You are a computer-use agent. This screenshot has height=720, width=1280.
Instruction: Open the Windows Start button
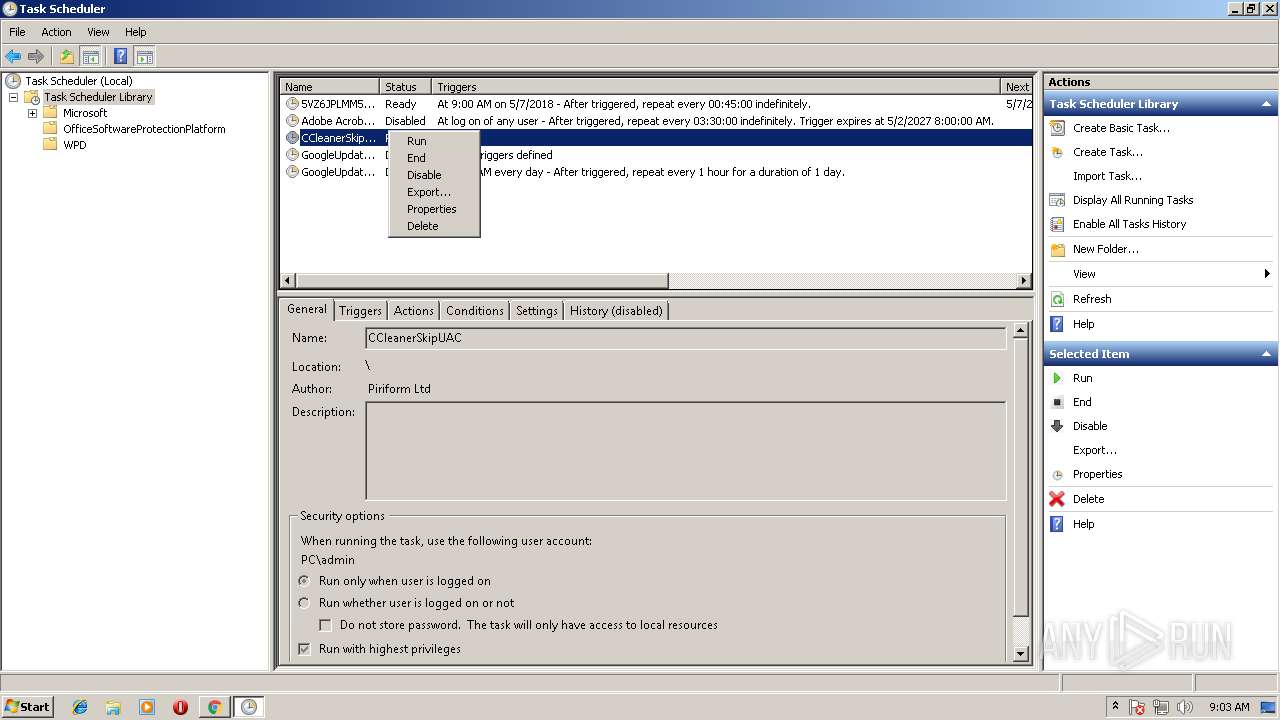pyautogui.click(x=28, y=706)
